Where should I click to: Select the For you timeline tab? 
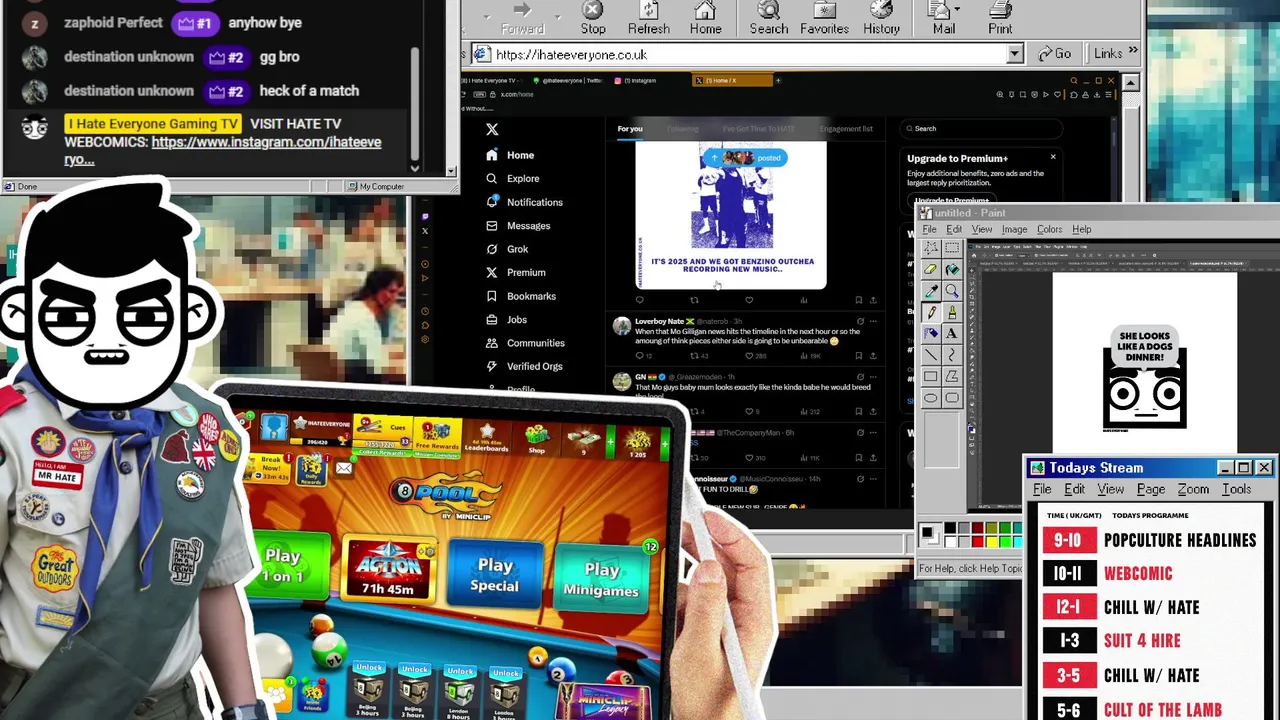tap(630, 128)
